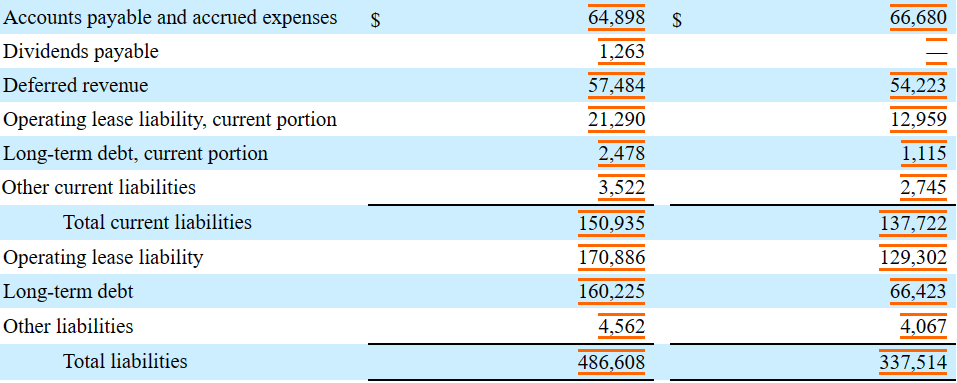Select 'Long-term debt, current portion' label
Viewport: 957px width, 383px height.
pos(135,154)
